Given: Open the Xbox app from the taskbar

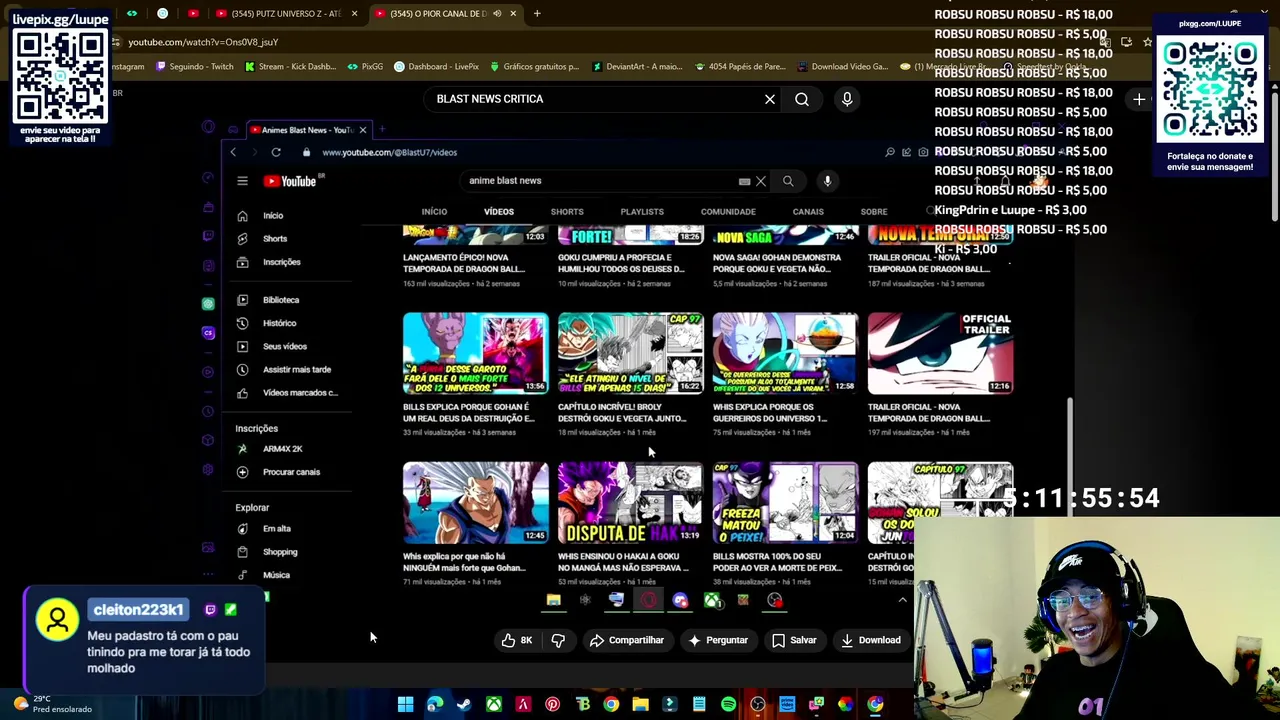Looking at the screenshot, I should click(x=494, y=704).
